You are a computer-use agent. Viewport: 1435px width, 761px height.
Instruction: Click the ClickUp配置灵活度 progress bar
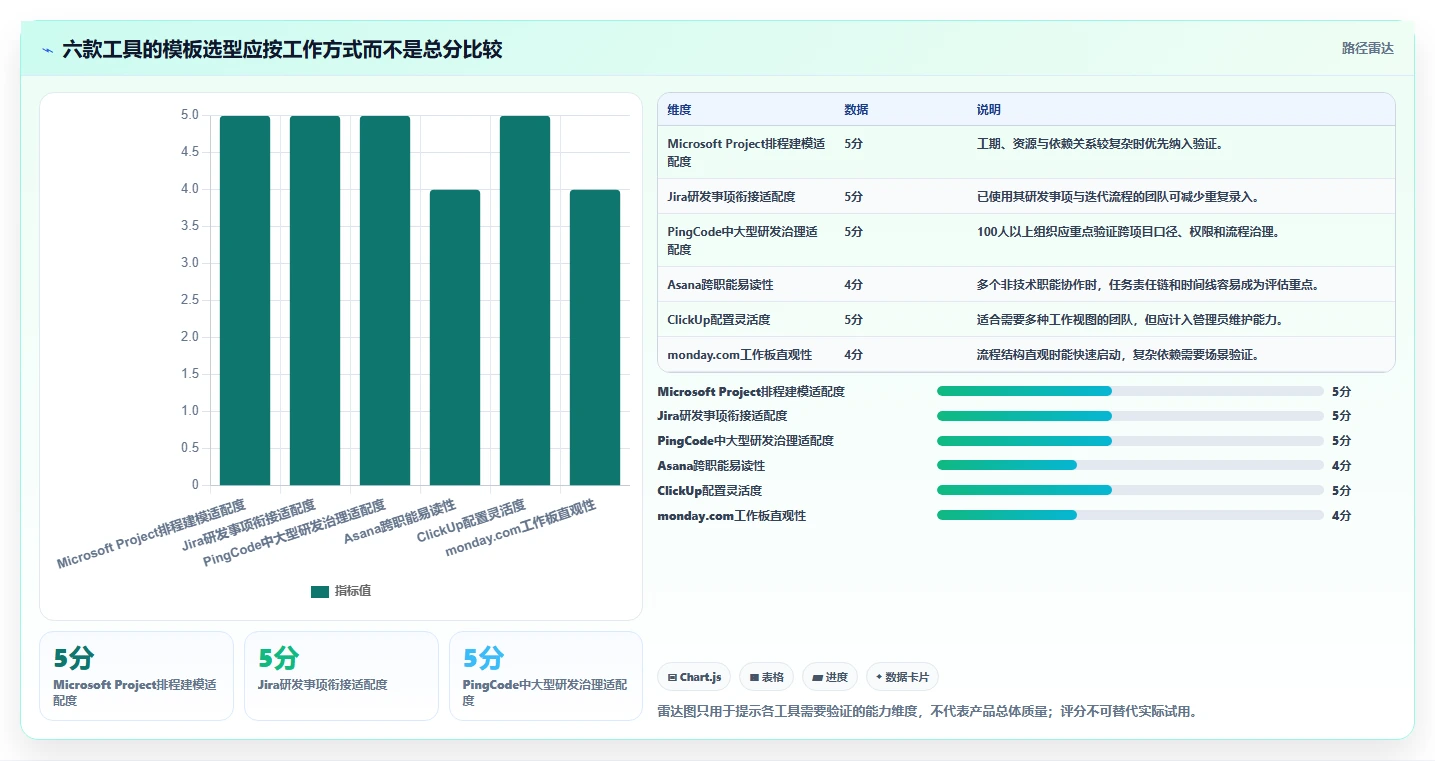pos(1130,490)
